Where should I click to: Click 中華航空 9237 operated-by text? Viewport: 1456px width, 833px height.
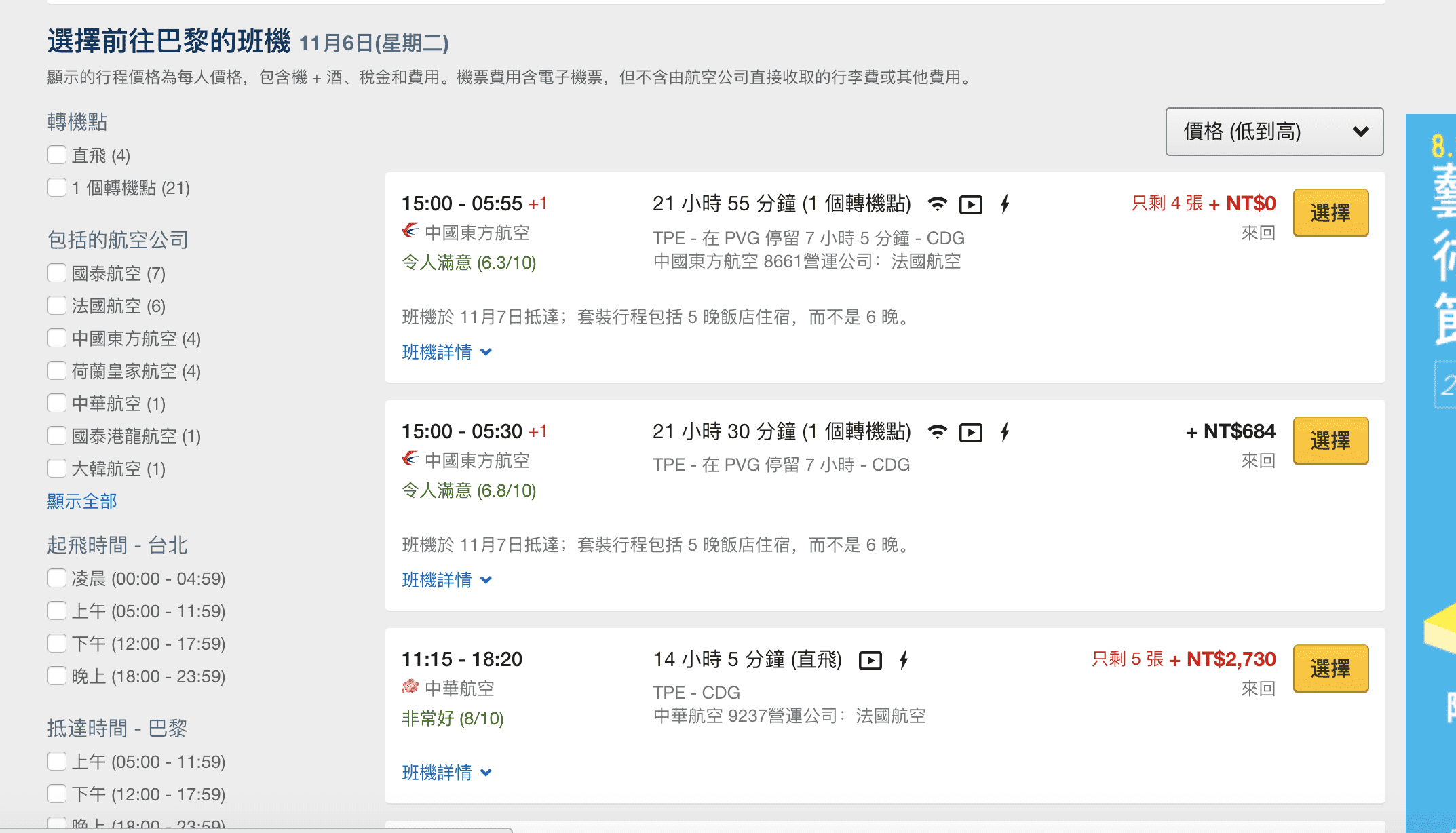click(789, 716)
